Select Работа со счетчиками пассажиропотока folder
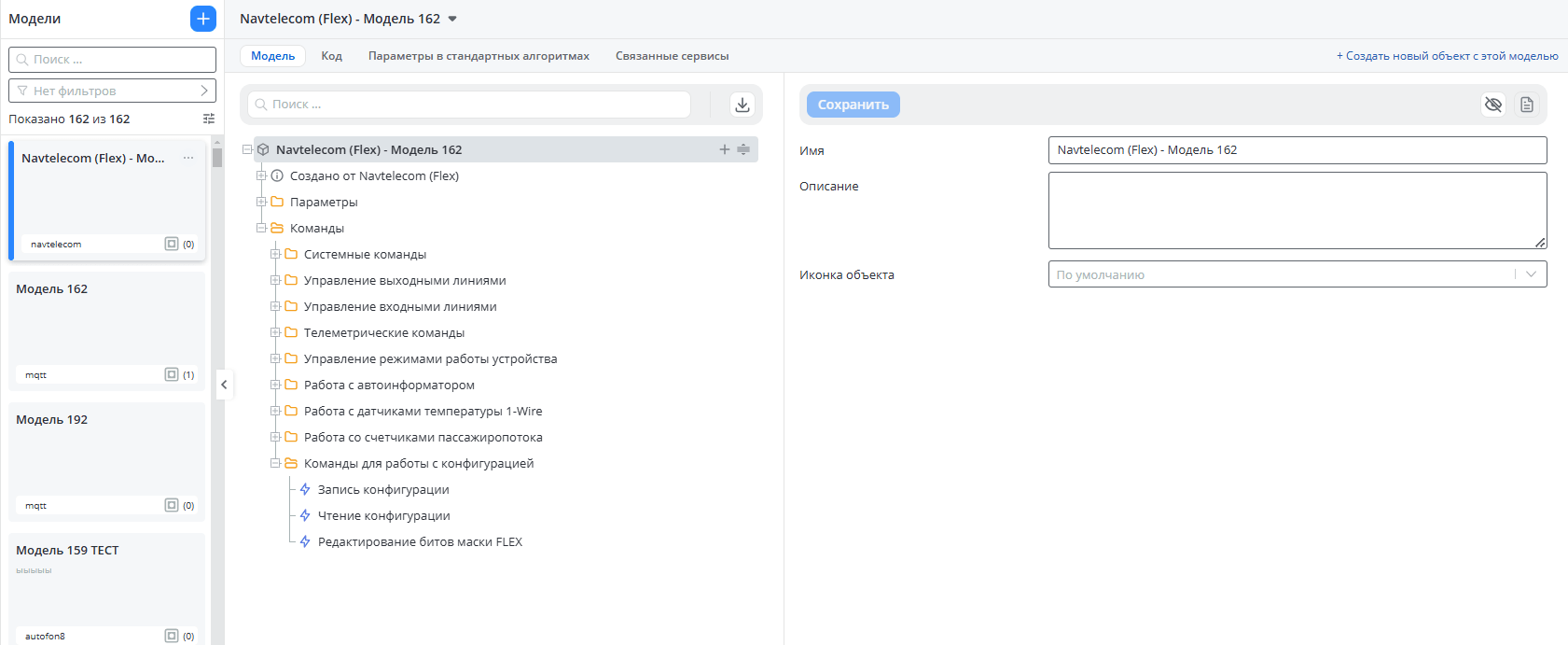Viewport: 1568px width, 645px height. click(x=423, y=437)
